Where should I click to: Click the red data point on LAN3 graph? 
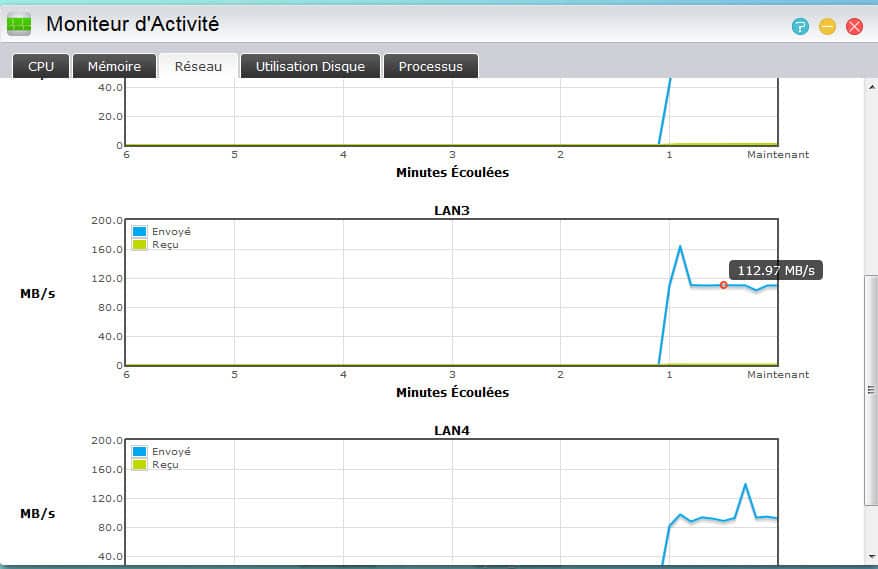point(723,285)
